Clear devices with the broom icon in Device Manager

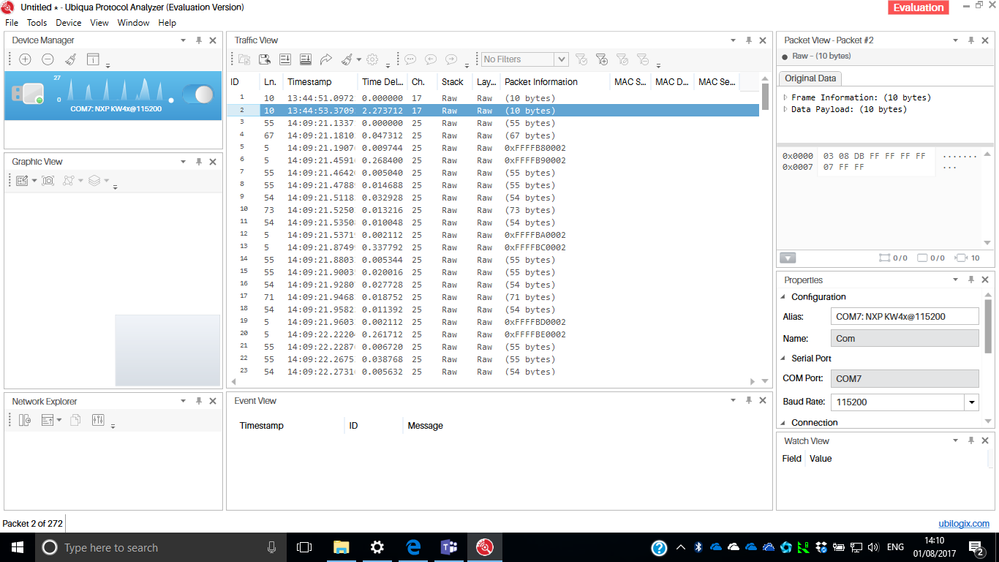tap(71, 59)
